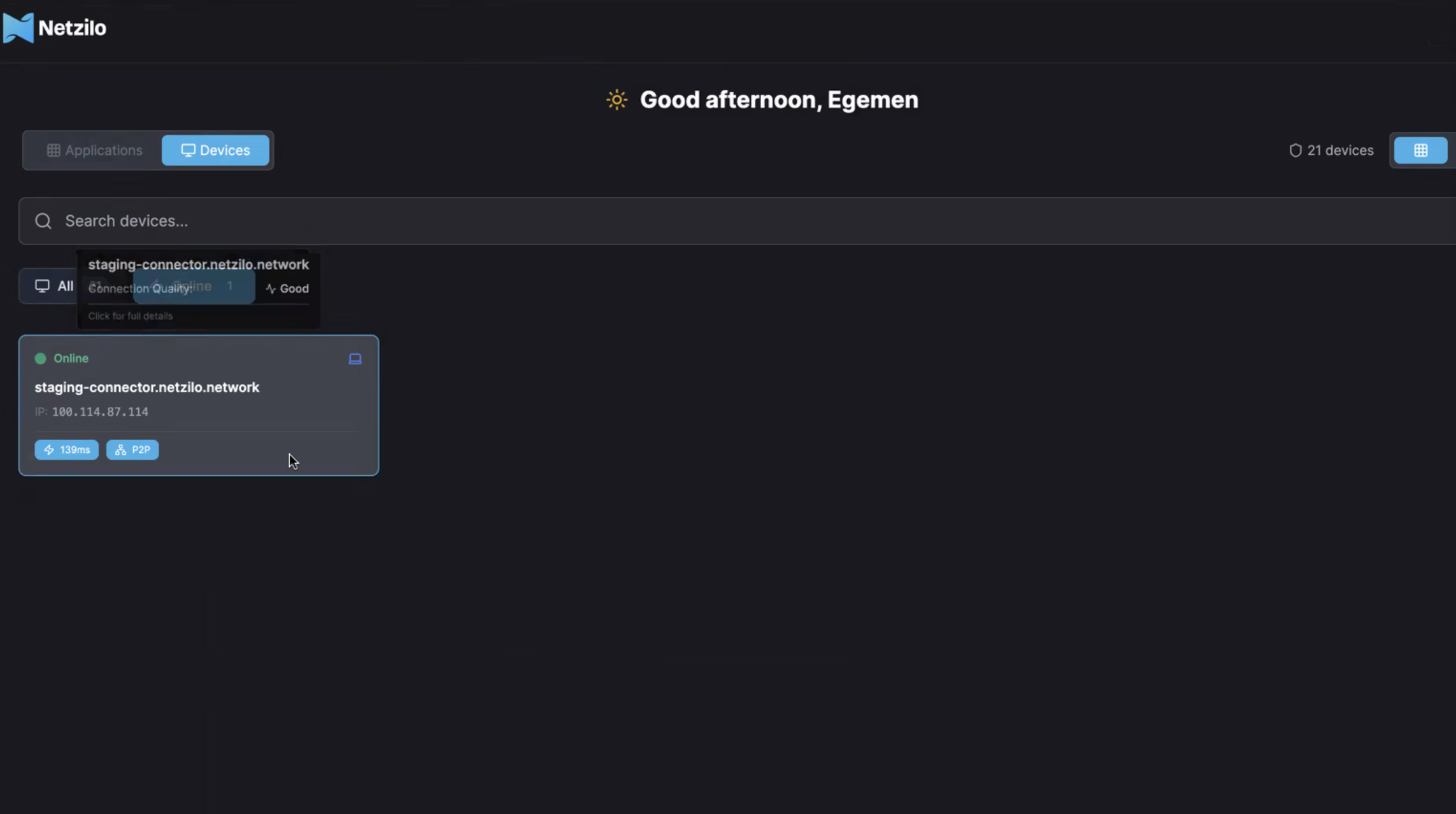This screenshot has width=1456, height=814.
Task: Click the magnifying glass in the search bar
Action: [x=43, y=220]
